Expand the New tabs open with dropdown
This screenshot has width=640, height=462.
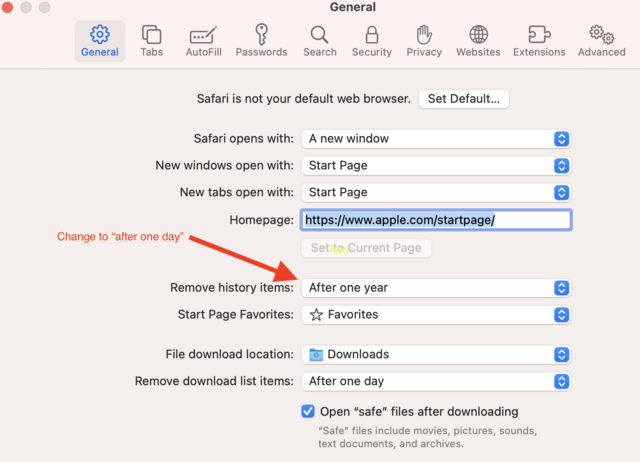(x=436, y=192)
